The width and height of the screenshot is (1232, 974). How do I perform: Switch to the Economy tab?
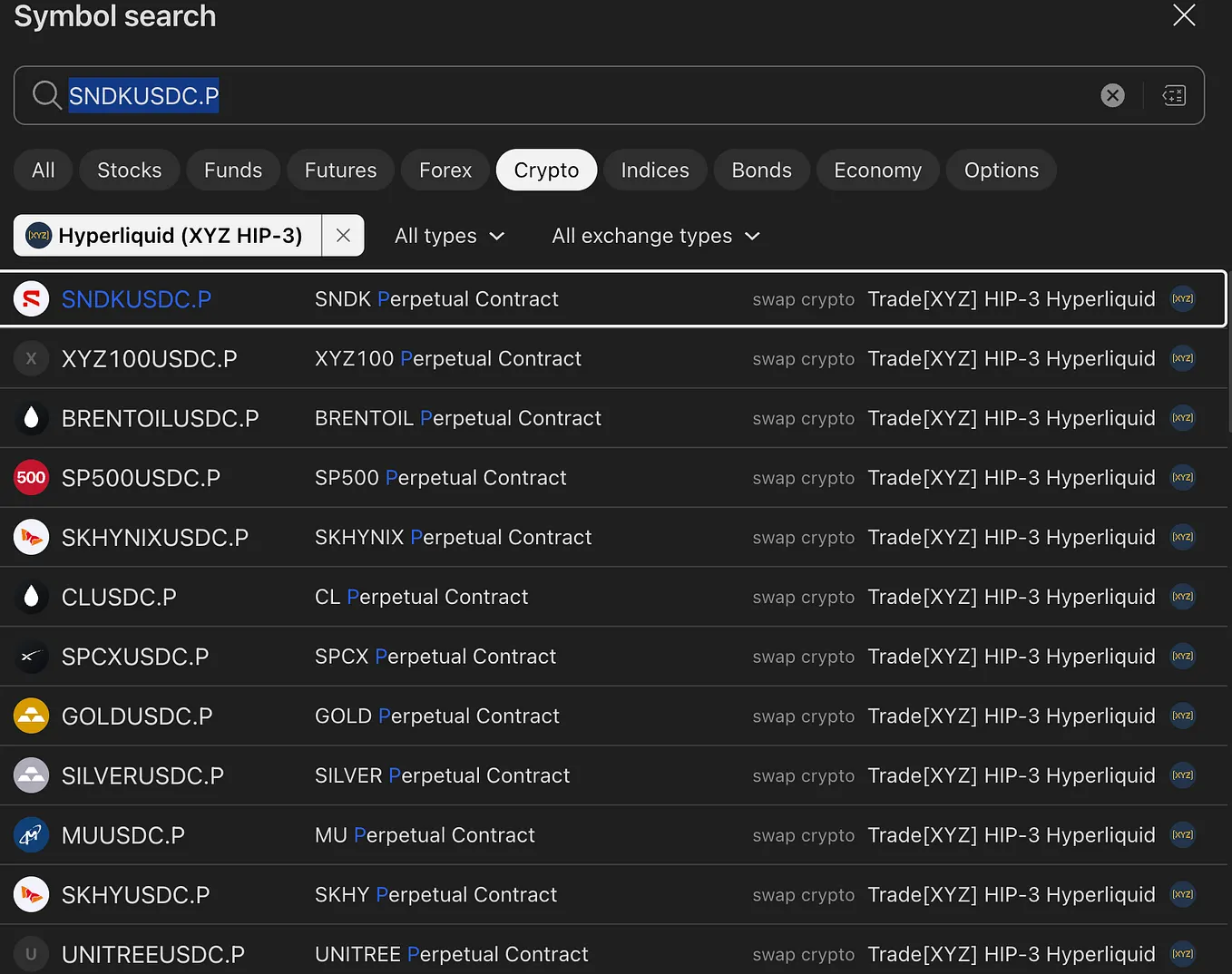[x=878, y=170]
